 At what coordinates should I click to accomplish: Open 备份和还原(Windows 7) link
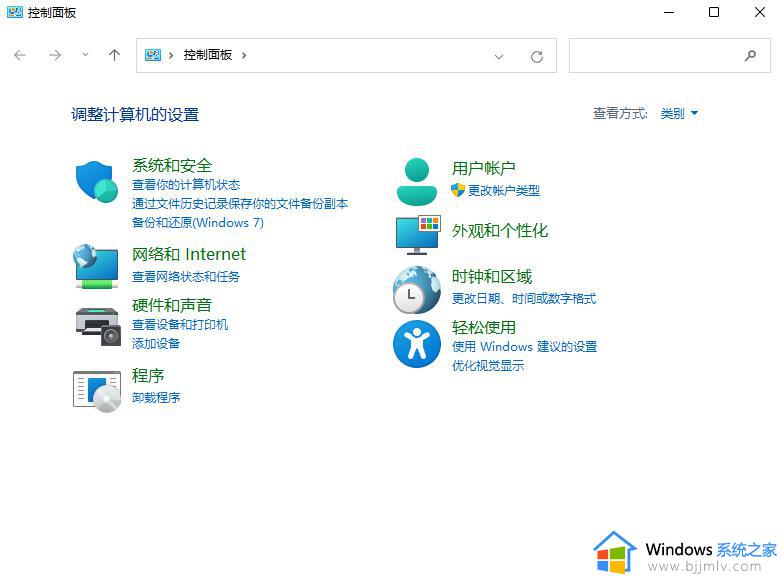click(197, 222)
